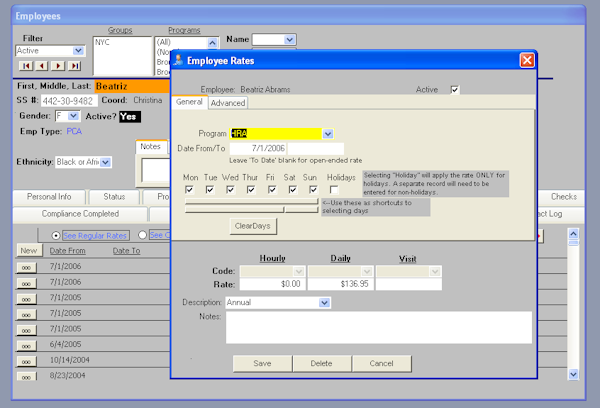
Task: Uncheck the Fri day checkbox
Action: (272, 189)
